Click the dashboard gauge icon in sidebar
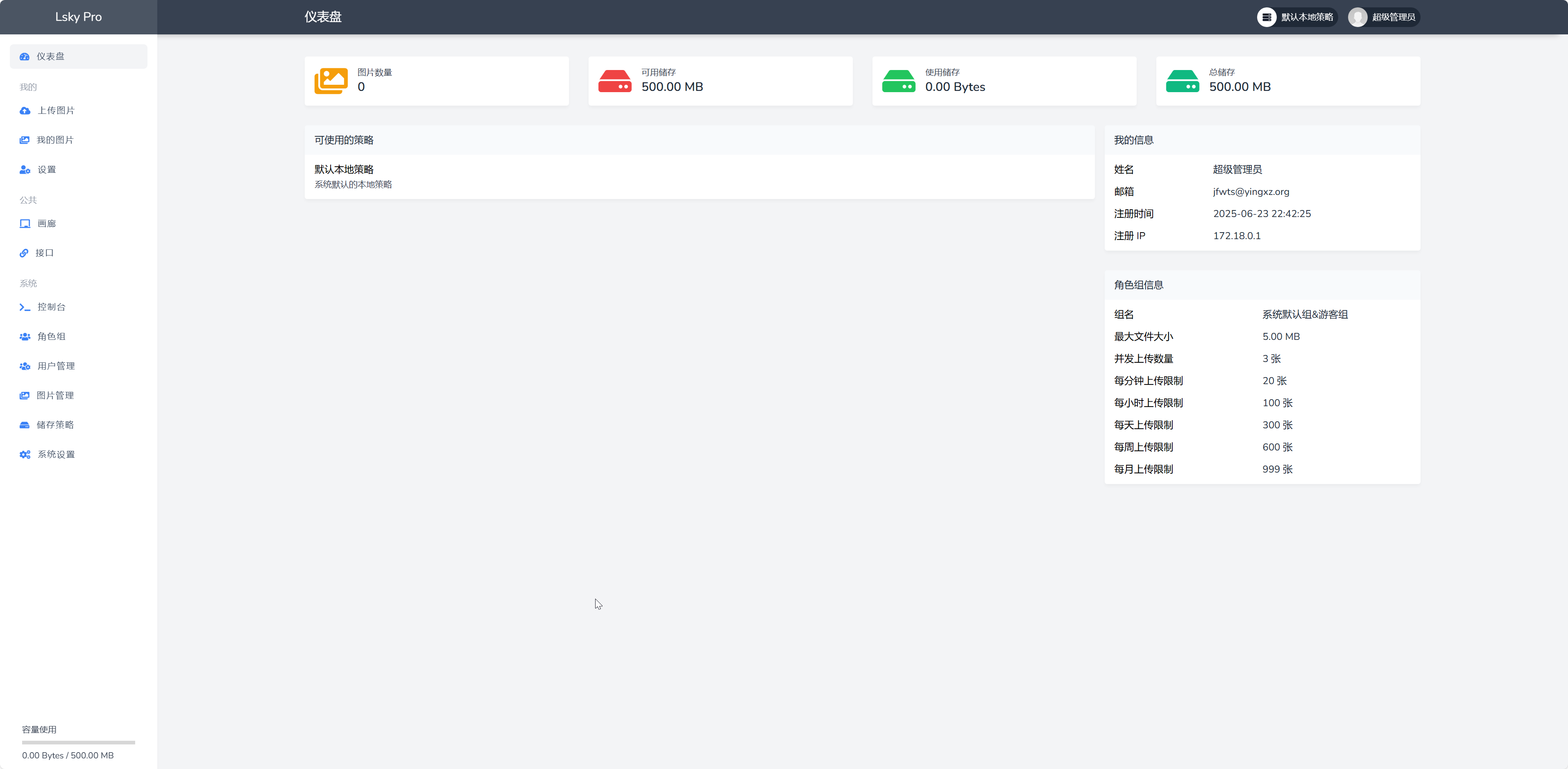 (24, 57)
